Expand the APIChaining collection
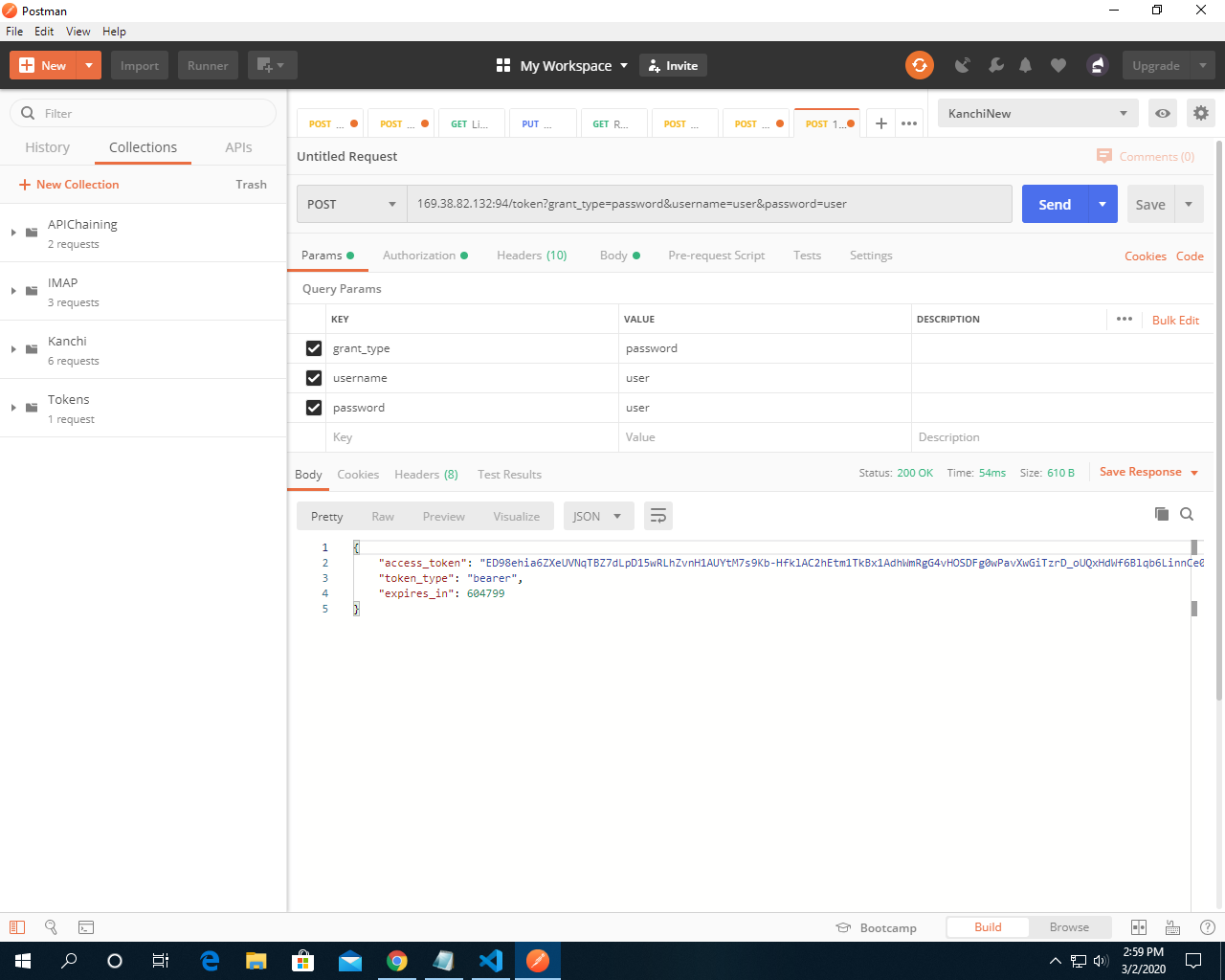1225x980 pixels. coord(13,233)
